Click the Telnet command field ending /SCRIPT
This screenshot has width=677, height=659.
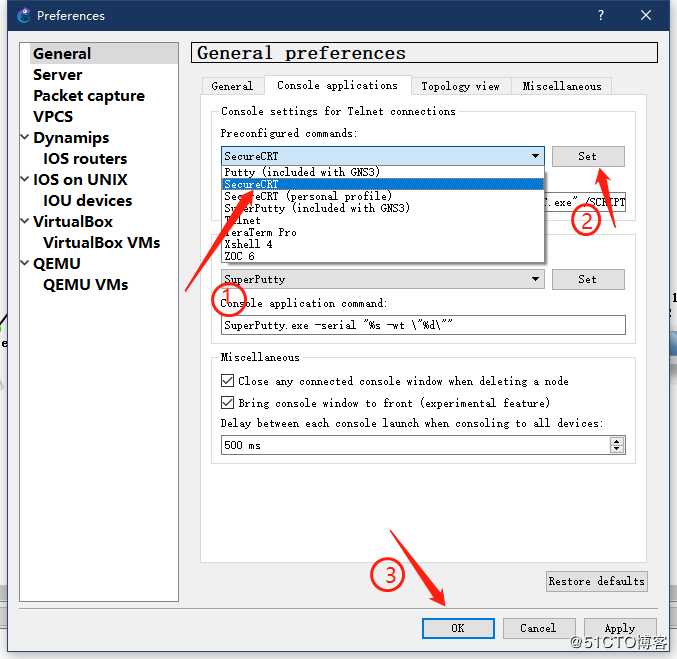585,202
